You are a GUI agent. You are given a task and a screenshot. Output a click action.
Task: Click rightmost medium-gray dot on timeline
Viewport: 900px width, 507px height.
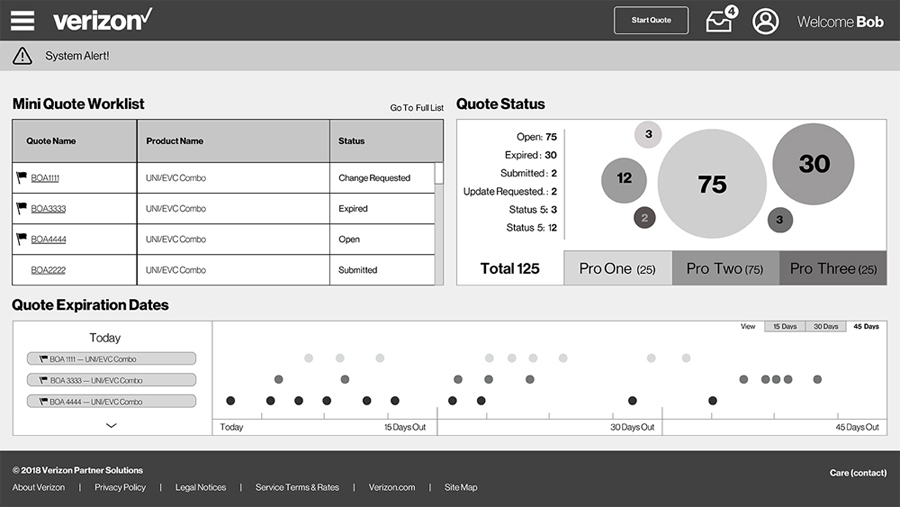[x=817, y=380]
